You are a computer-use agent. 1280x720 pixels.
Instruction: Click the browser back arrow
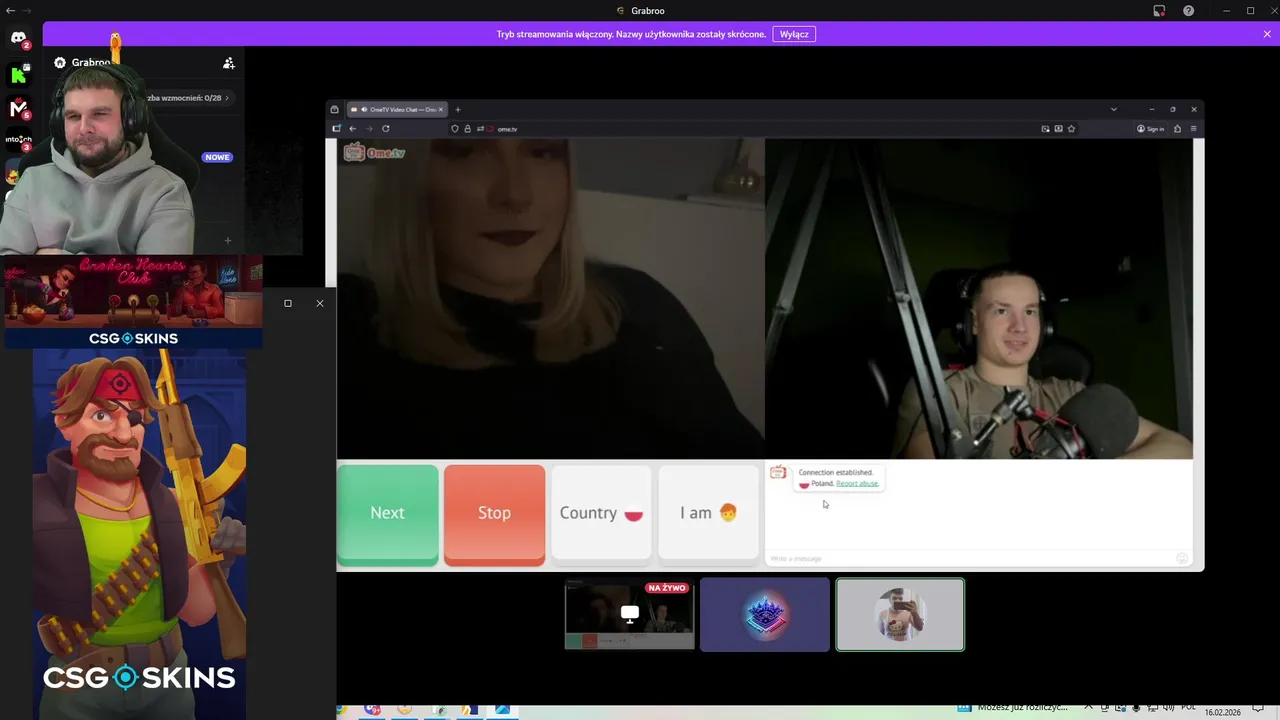coord(353,129)
